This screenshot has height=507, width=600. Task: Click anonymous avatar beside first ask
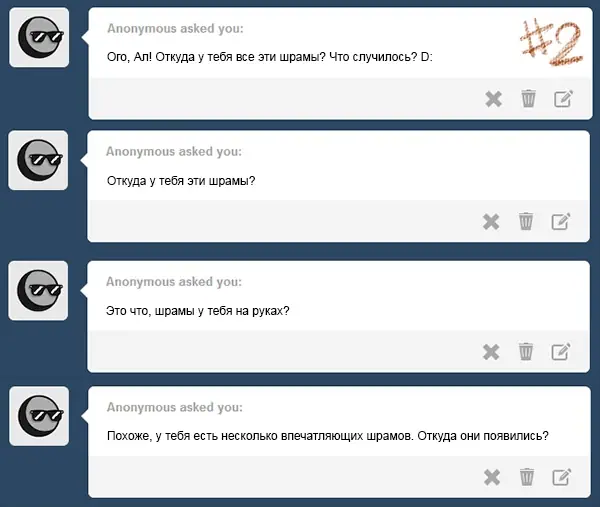(39, 37)
